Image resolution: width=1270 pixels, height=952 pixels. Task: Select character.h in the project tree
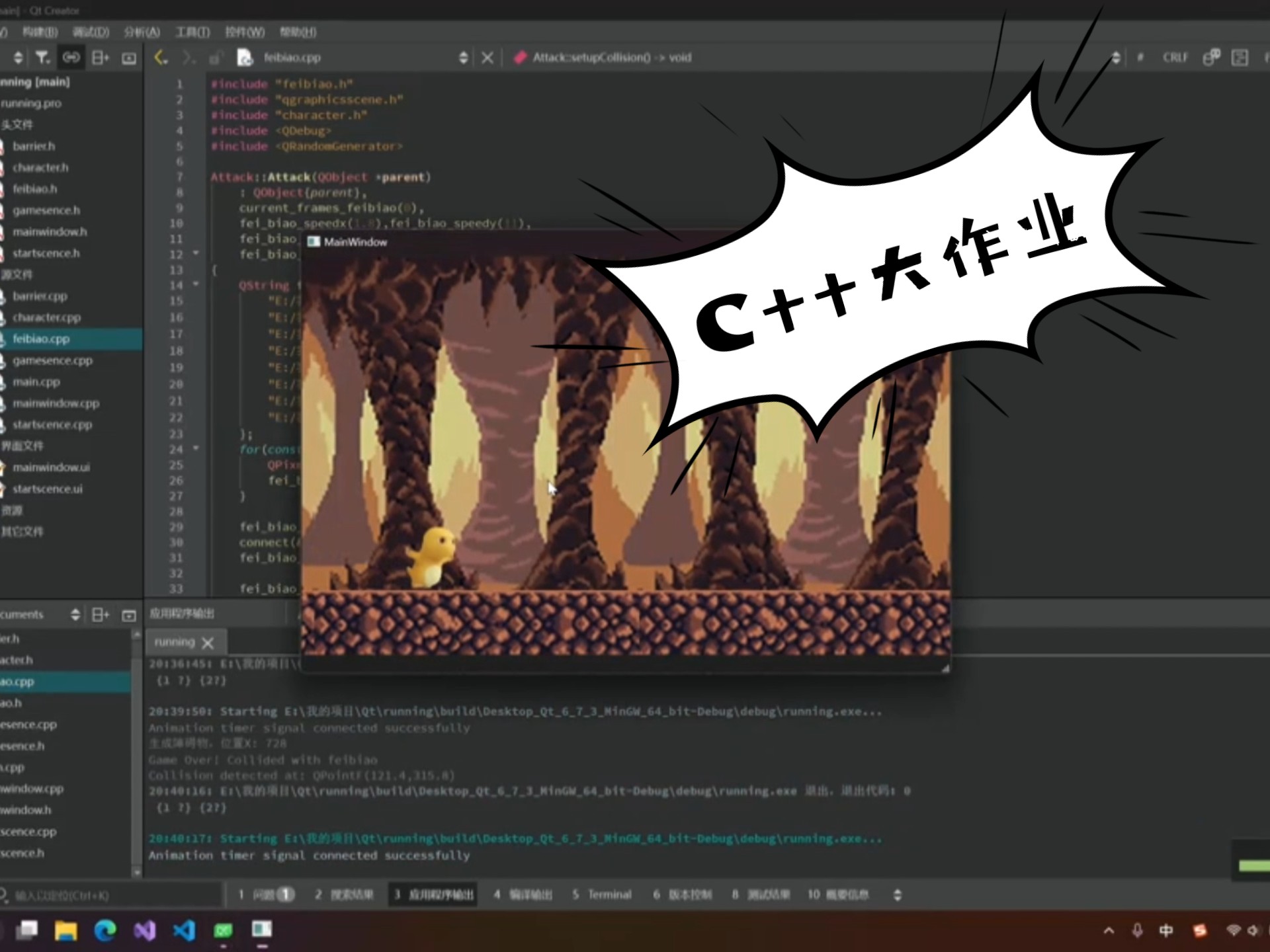tap(40, 167)
